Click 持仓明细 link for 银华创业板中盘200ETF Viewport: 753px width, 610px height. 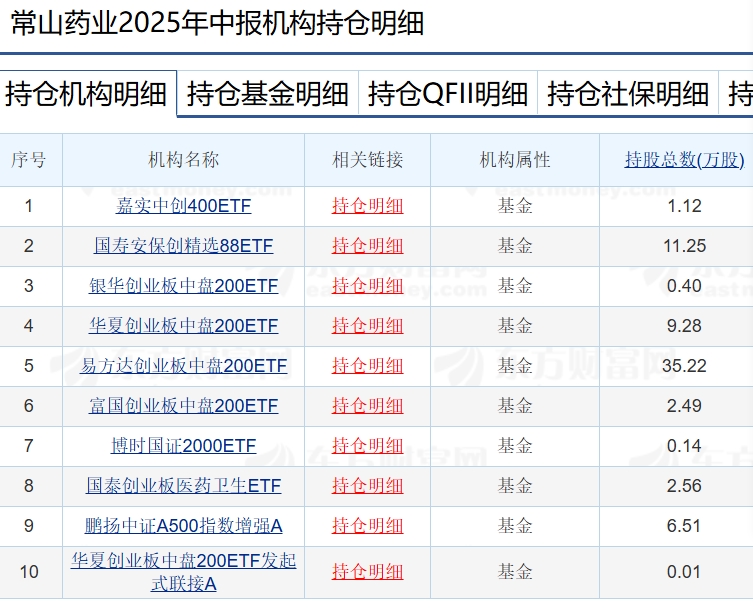pos(367,286)
